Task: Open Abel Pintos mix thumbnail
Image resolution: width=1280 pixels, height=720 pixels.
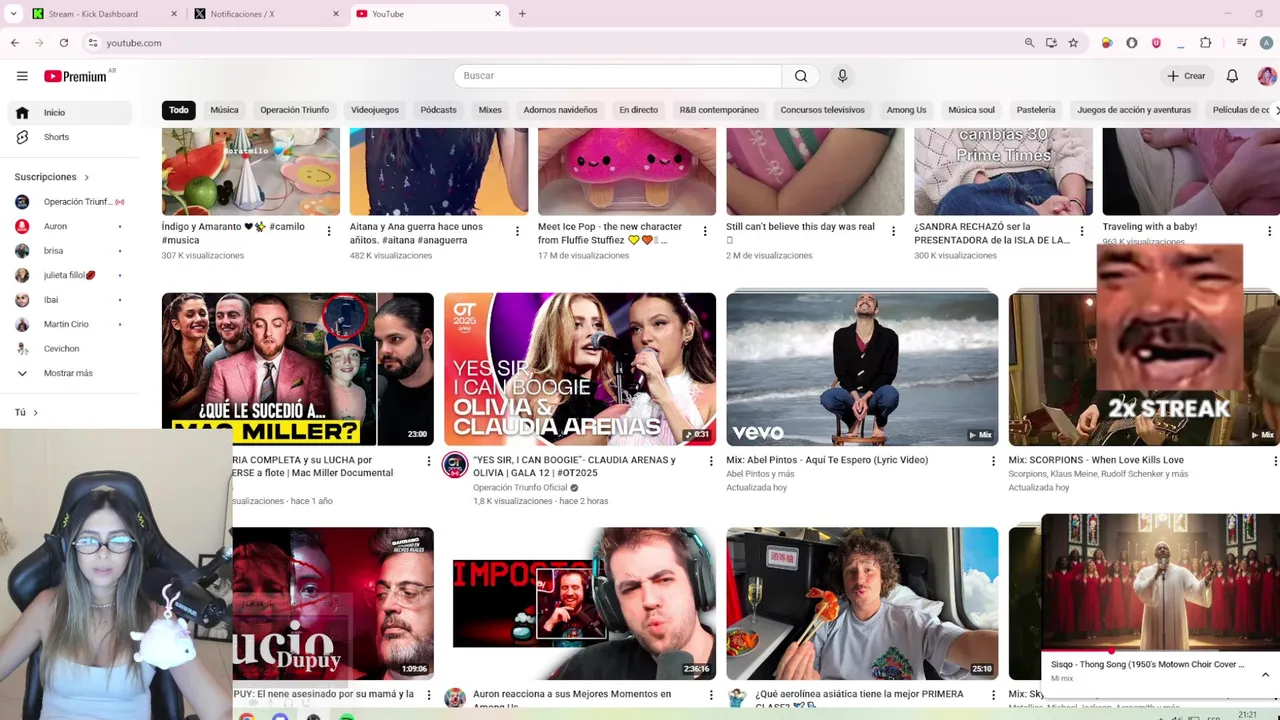Action: pyautogui.click(x=862, y=369)
